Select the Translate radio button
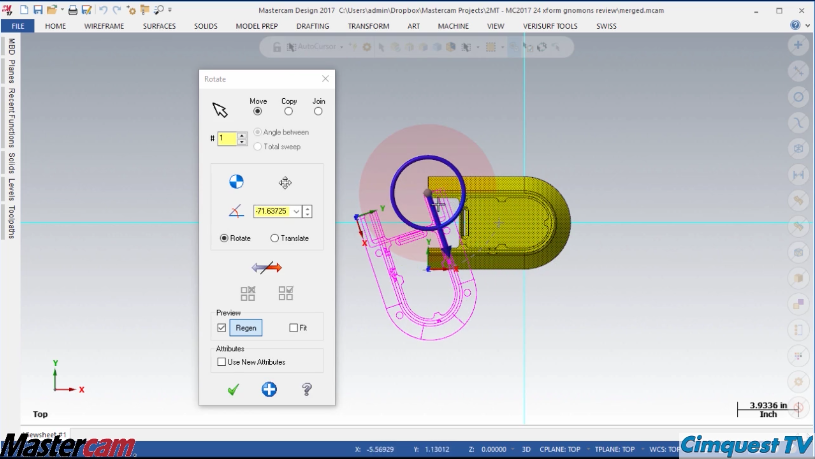The image size is (815, 459). coord(274,238)
